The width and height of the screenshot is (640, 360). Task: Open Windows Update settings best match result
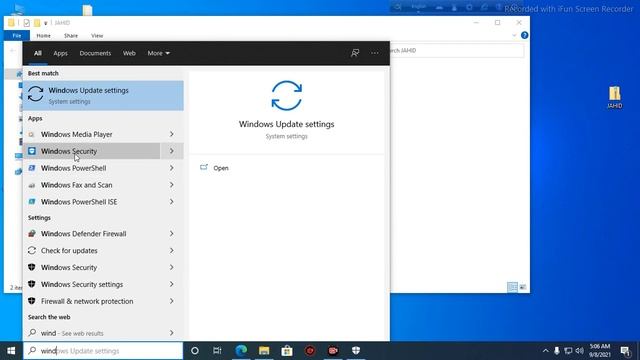click(103, 96)
